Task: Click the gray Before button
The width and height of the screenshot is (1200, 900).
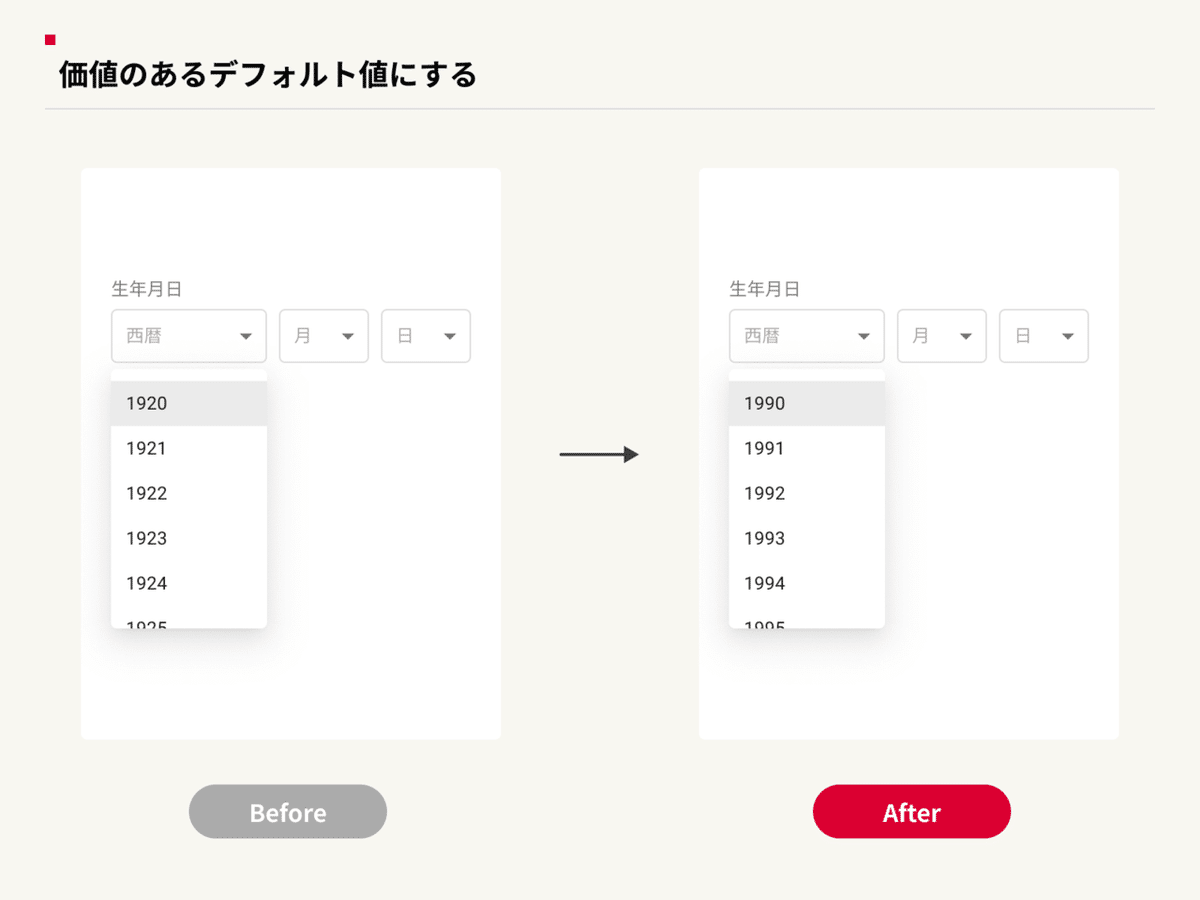Action: click(288, 811)
